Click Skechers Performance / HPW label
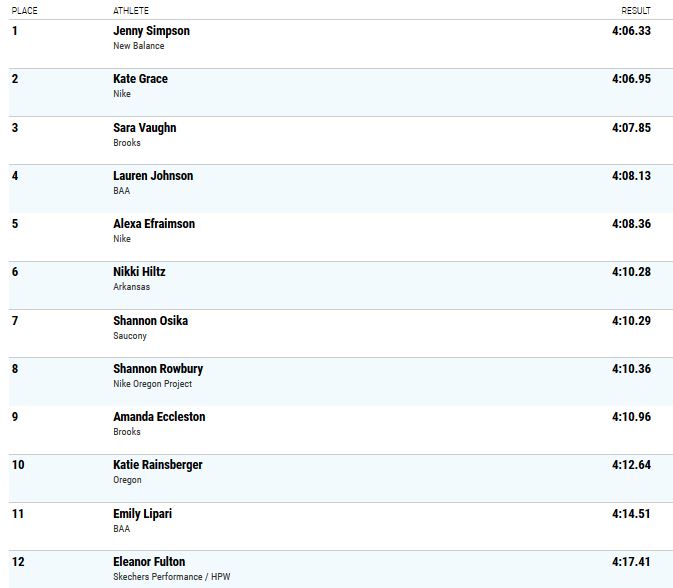673x588 pixels. click(172, 577)
